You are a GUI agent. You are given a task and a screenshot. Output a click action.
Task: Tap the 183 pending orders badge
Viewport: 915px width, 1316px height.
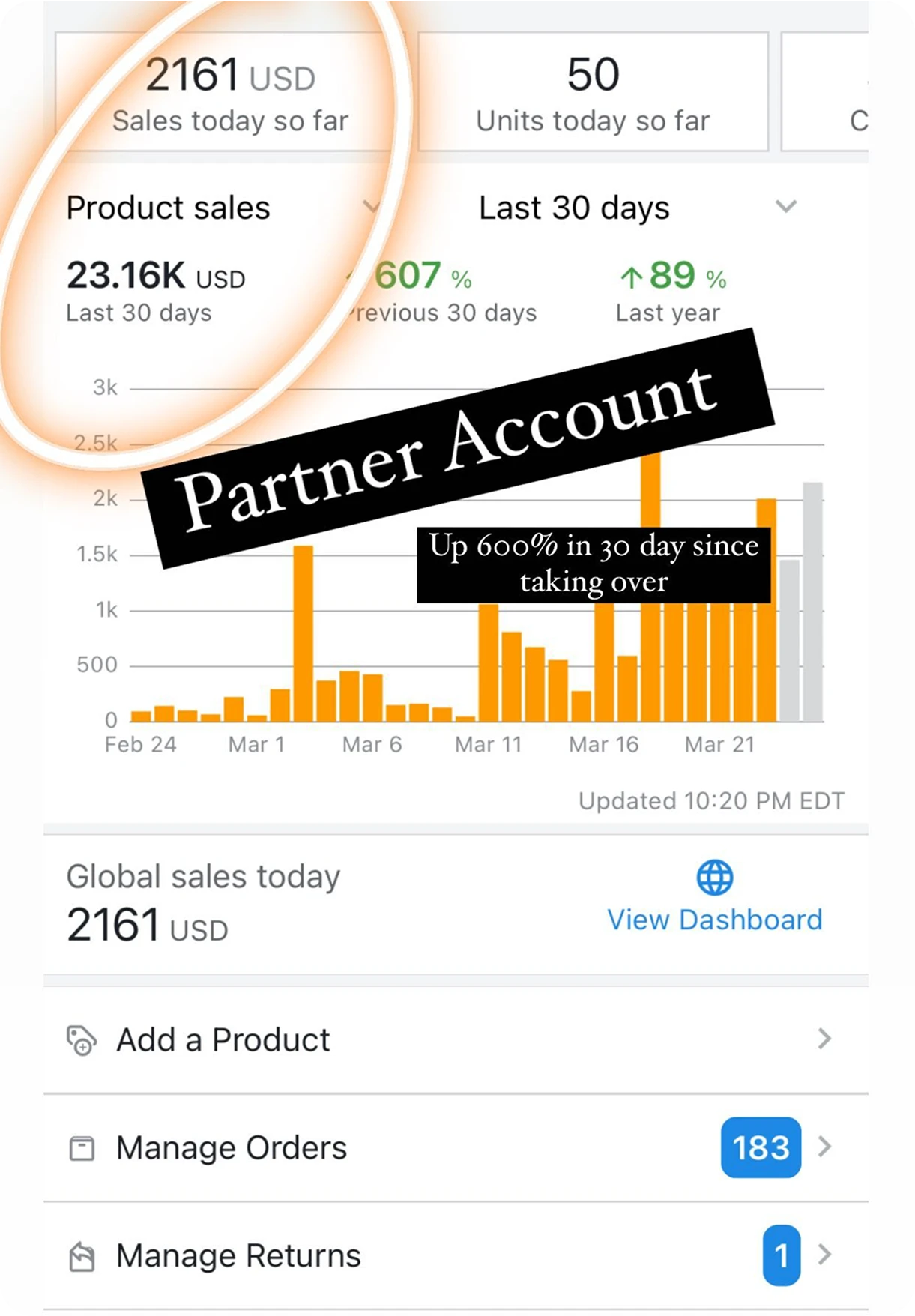tap(761, 1147)
